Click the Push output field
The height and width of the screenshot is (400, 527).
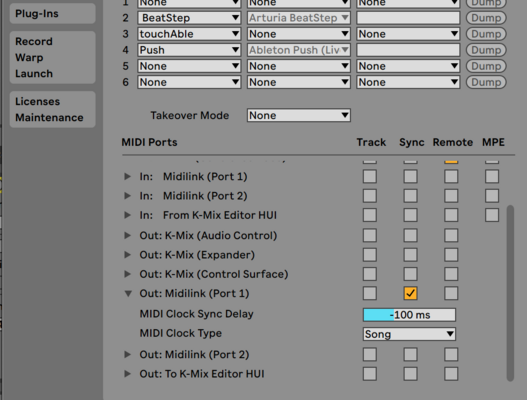408,50
